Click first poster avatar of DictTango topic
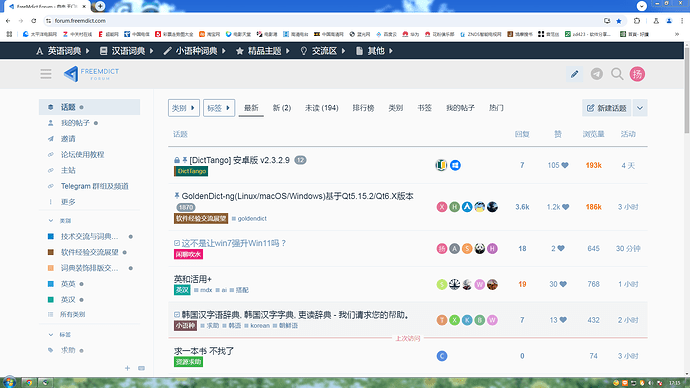 (x=441, y=165)
